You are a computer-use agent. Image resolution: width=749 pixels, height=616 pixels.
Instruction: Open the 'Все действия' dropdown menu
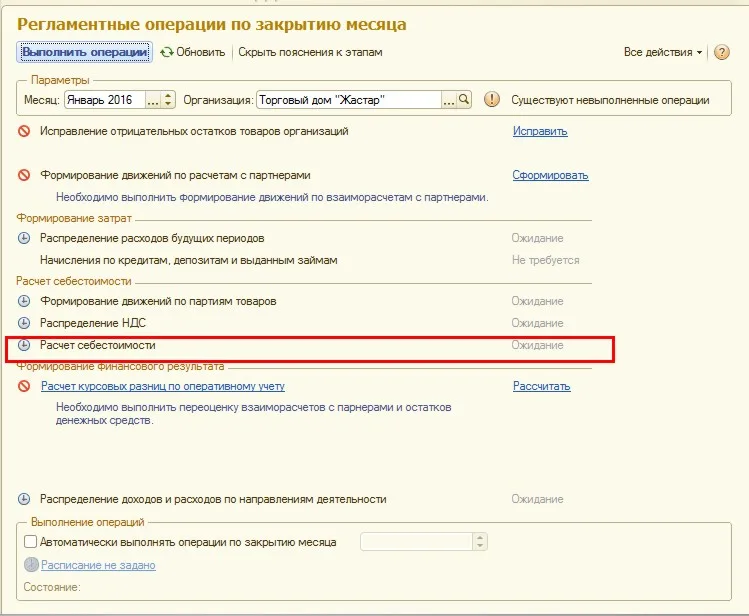coord(663,52)
